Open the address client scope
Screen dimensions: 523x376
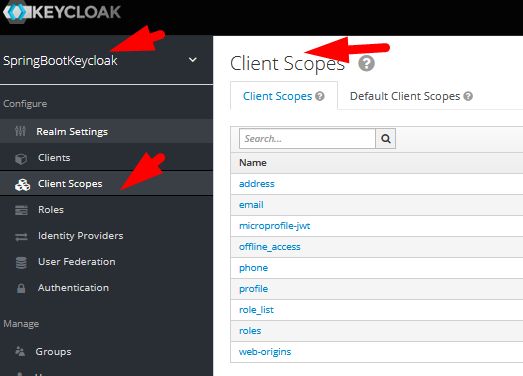point(257,184)
